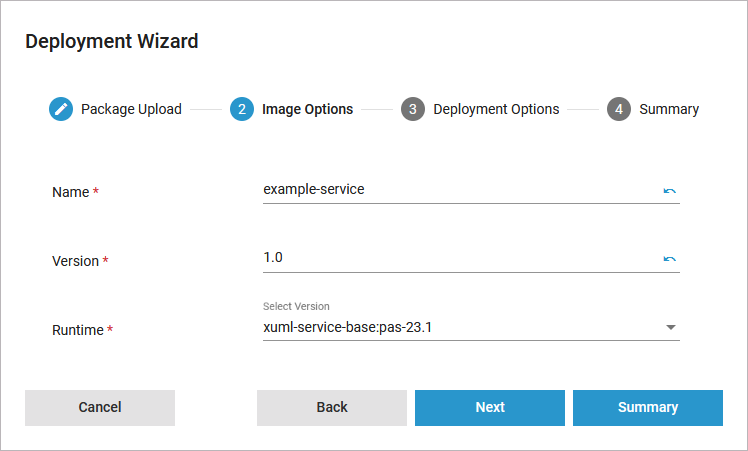Image resolution: width=748 pixels, height=451 pixels.
Task: Open the xuml-service-base:pas-23.1 runtime selector
Action: 460,327
